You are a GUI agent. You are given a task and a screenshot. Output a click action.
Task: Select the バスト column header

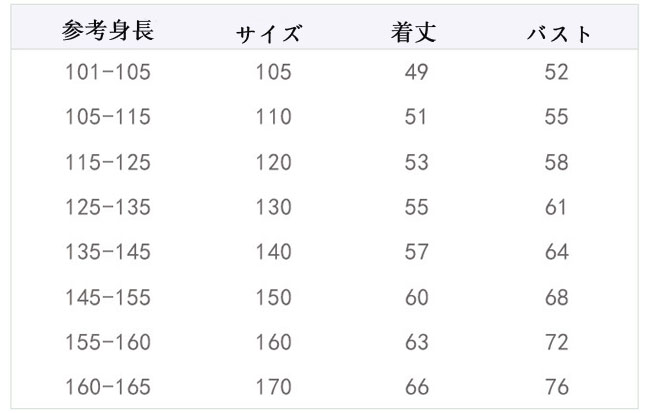559,34
